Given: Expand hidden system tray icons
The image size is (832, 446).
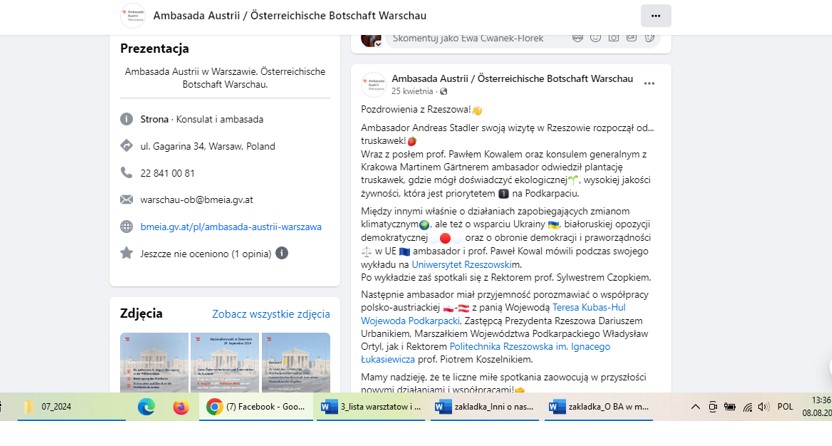Looking at the screenshot, I should tap(696, 407).
